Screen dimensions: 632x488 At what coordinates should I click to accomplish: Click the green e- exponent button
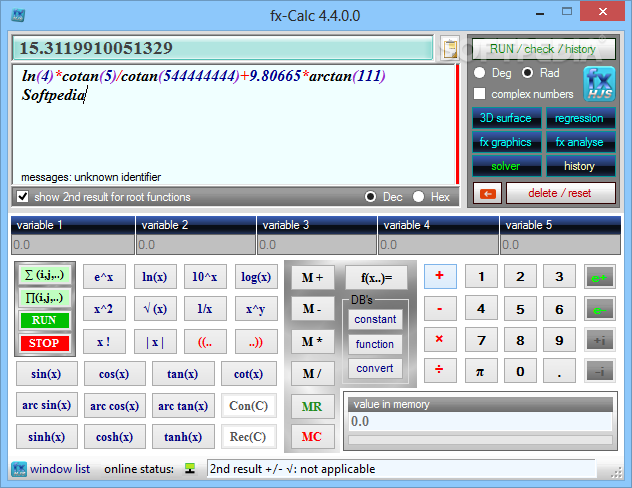pos(599,309)
